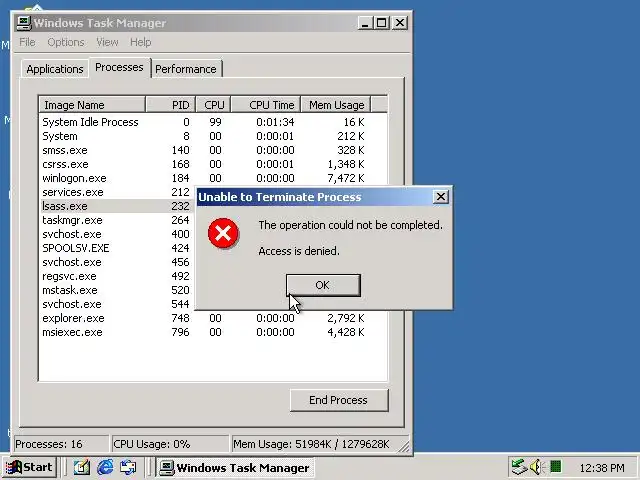Select the System Idle Process row
The width and height of the screenshot is (640, 480).
213,122
